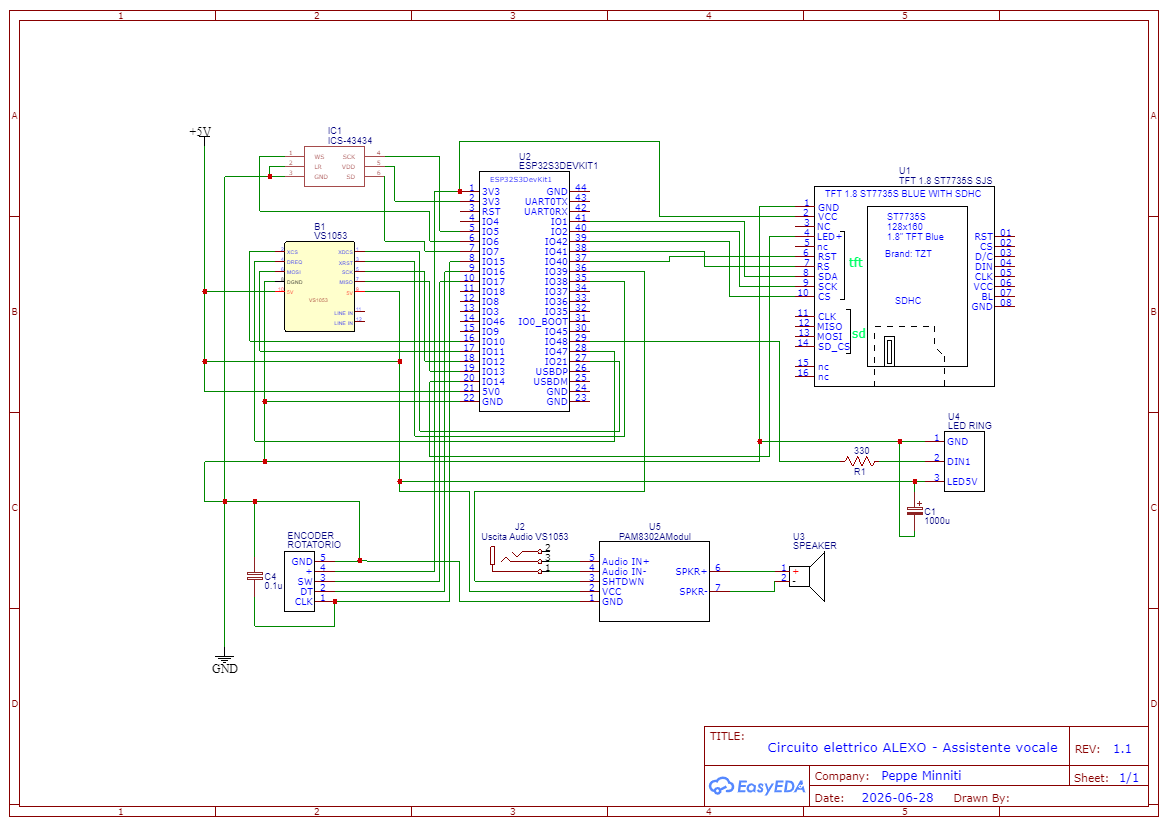Click the U5 PAM8302 amplifier component body
1169x827 pixels.
tap(655, 581)
